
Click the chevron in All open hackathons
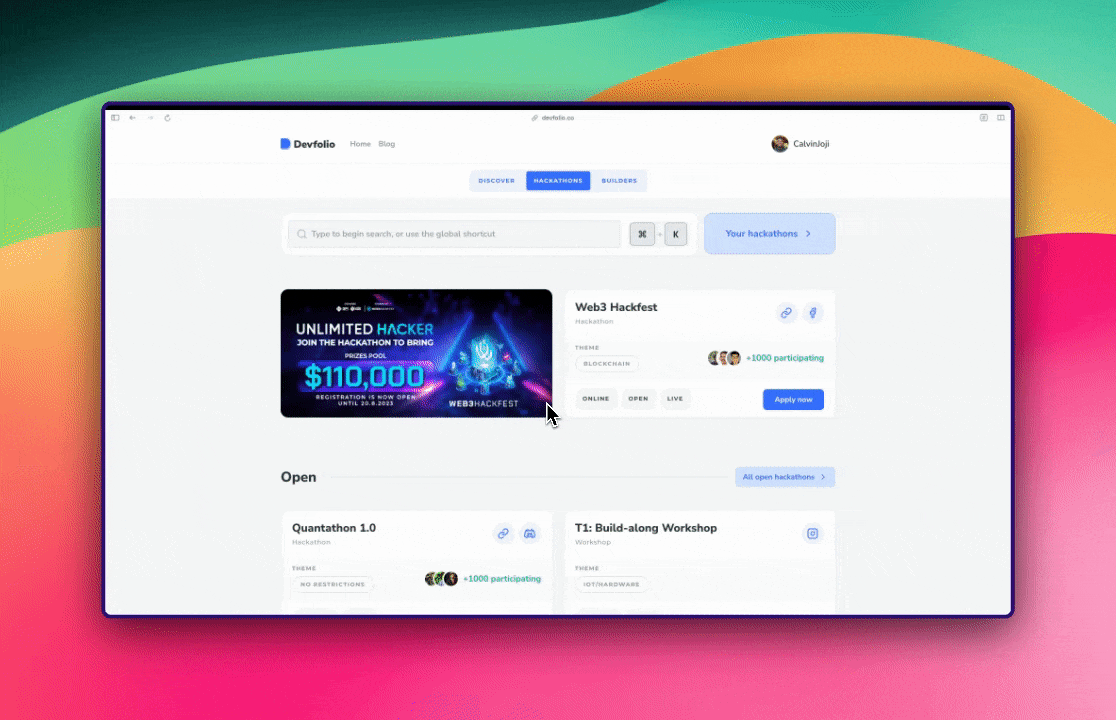click(x=823, y=477)
